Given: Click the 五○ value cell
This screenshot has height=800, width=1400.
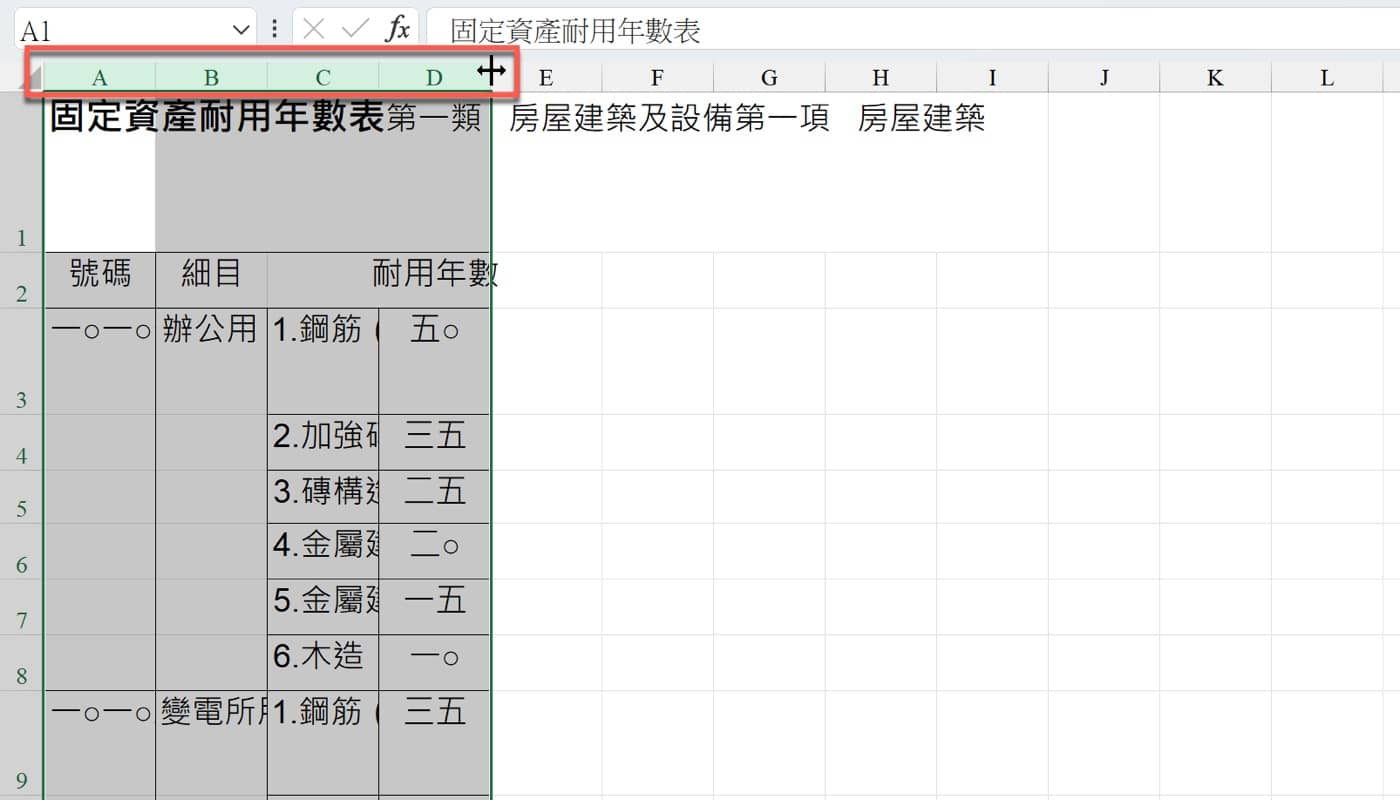Looking at the screenshot, I should [434, 361].
